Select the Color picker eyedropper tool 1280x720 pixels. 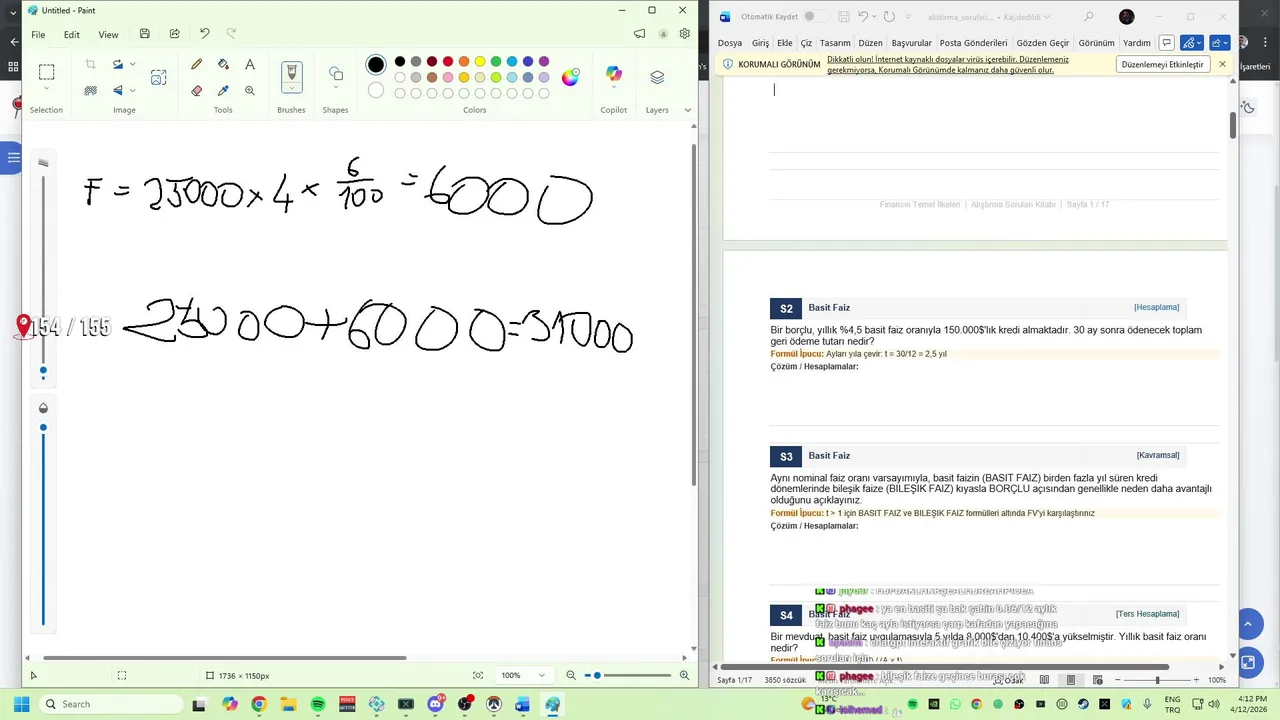223,90
